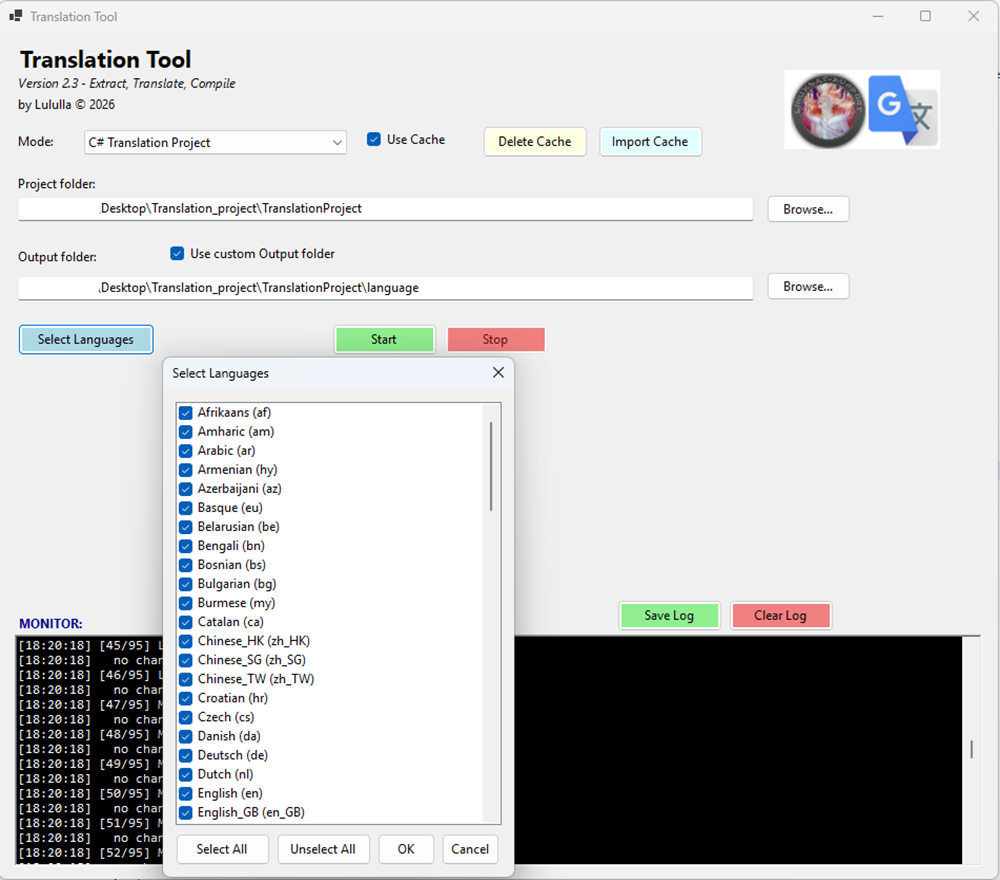Uncheck the Chinese_SG (zh_SG) checkbox
1000x880 pixels.
[x=186, y=660]
